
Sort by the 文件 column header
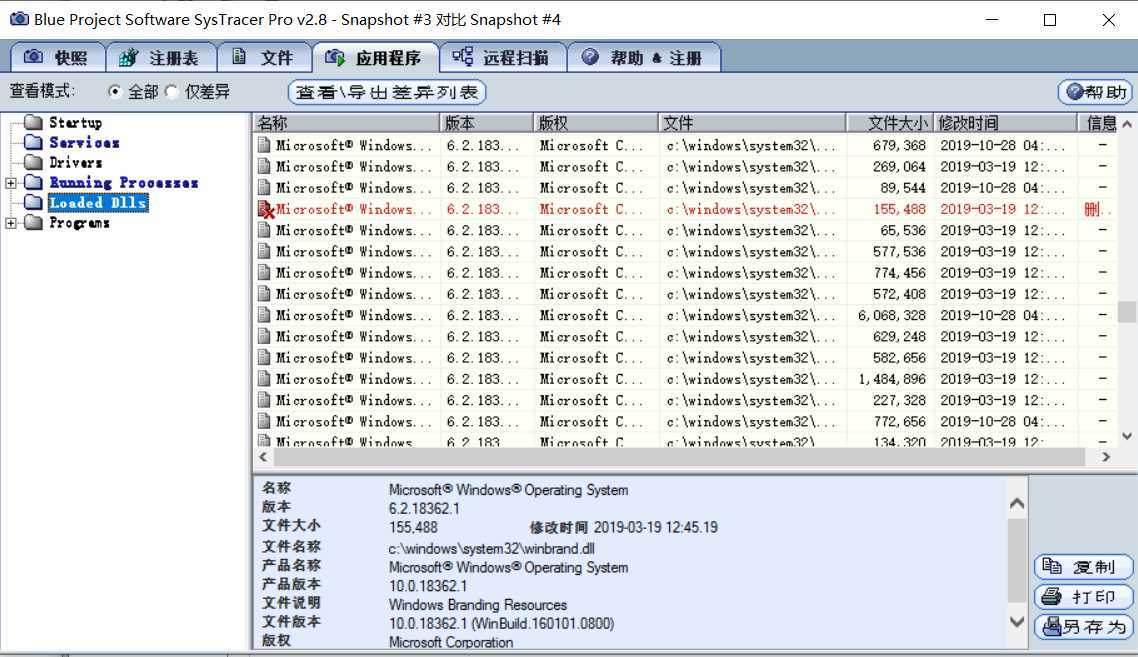[x=752, y=123]
